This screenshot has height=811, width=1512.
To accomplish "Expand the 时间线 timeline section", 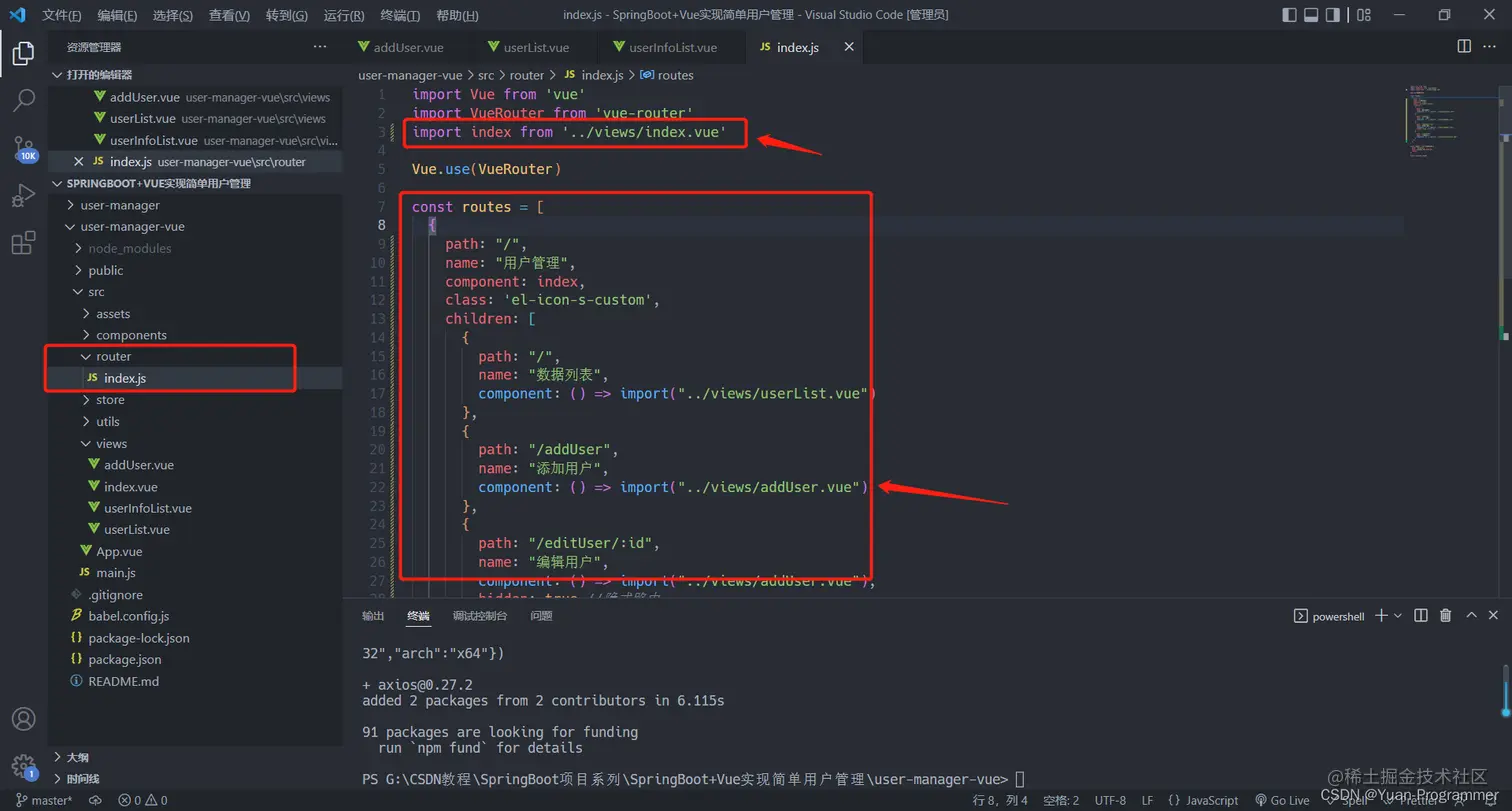I will (x=195, y=778).
